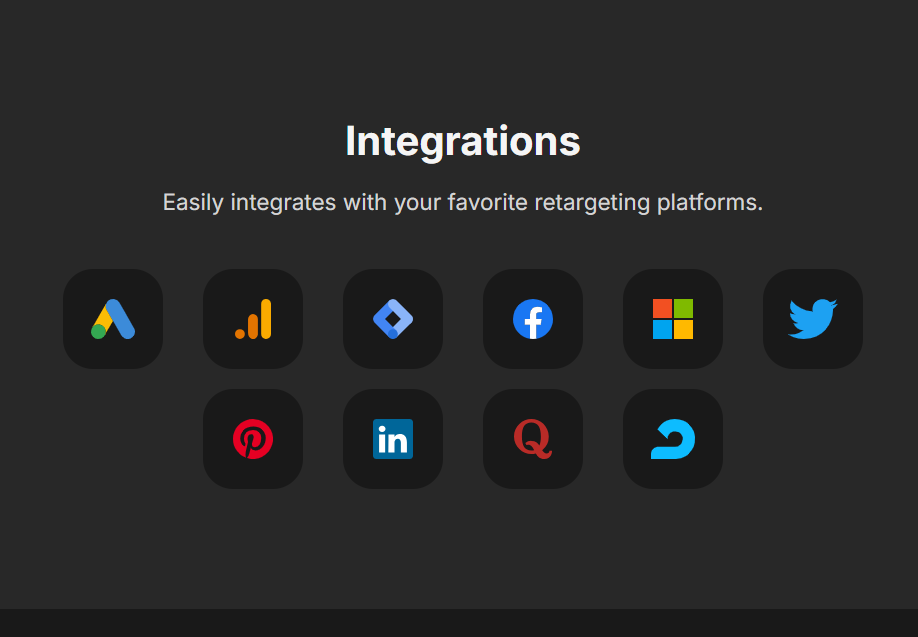Viewport: 918px width, 637px height.
Task: Click the Google Ads integration icon
Action: point(113,319)
